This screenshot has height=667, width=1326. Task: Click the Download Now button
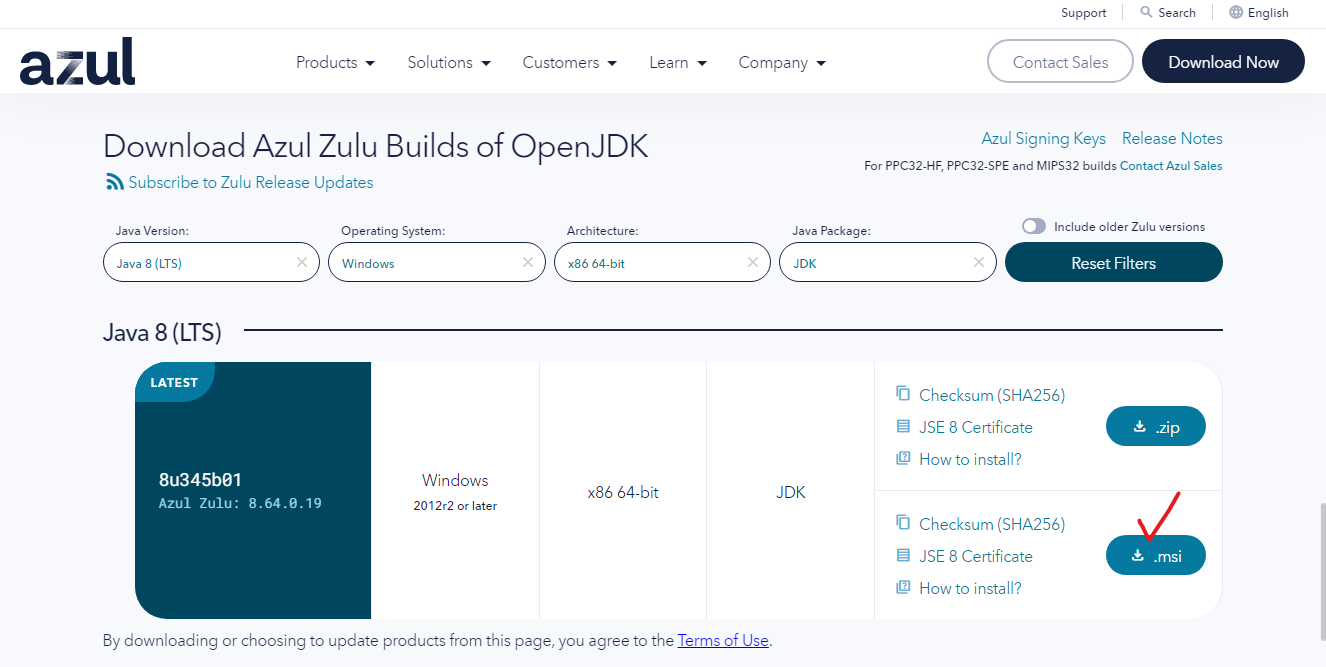coord(1223,62)
